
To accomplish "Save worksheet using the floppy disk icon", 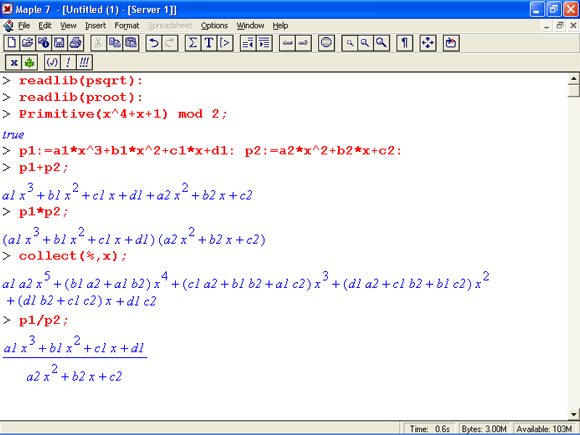I will 59,43.
